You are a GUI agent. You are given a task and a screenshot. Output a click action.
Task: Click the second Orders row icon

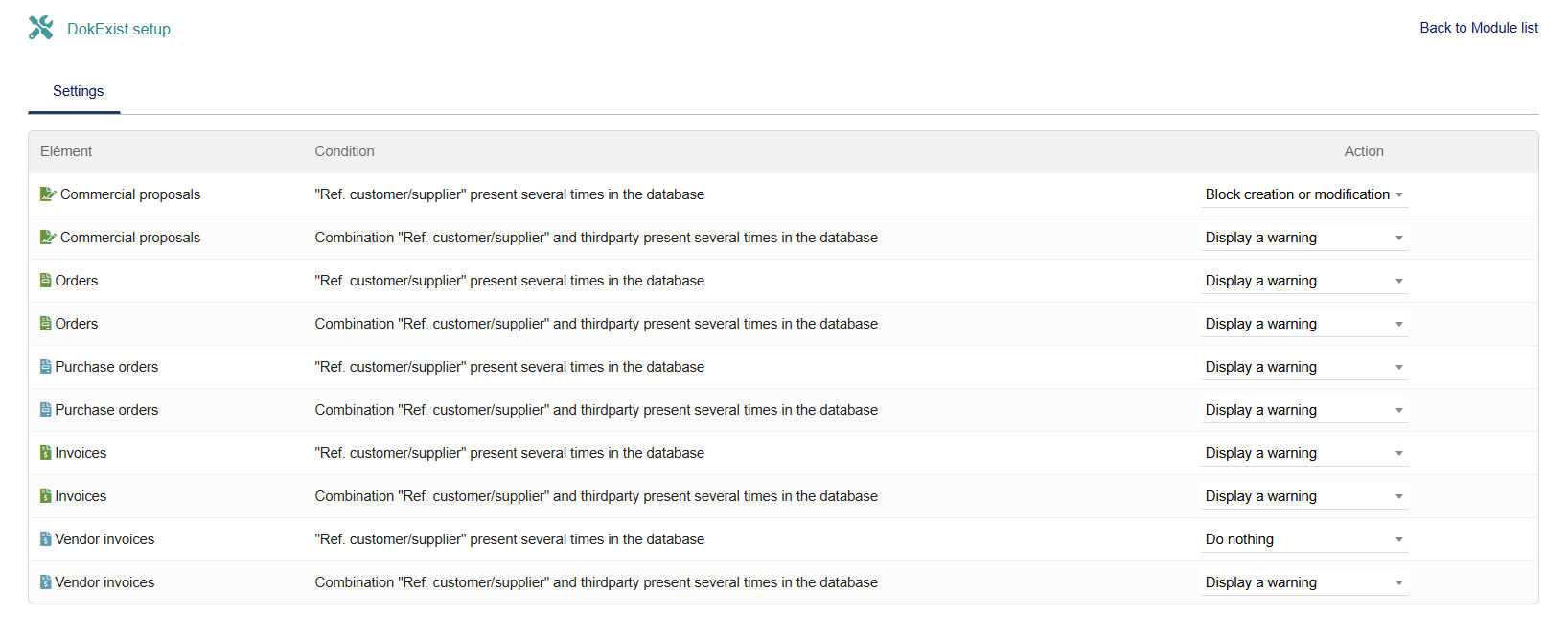[x=45, y=324]
